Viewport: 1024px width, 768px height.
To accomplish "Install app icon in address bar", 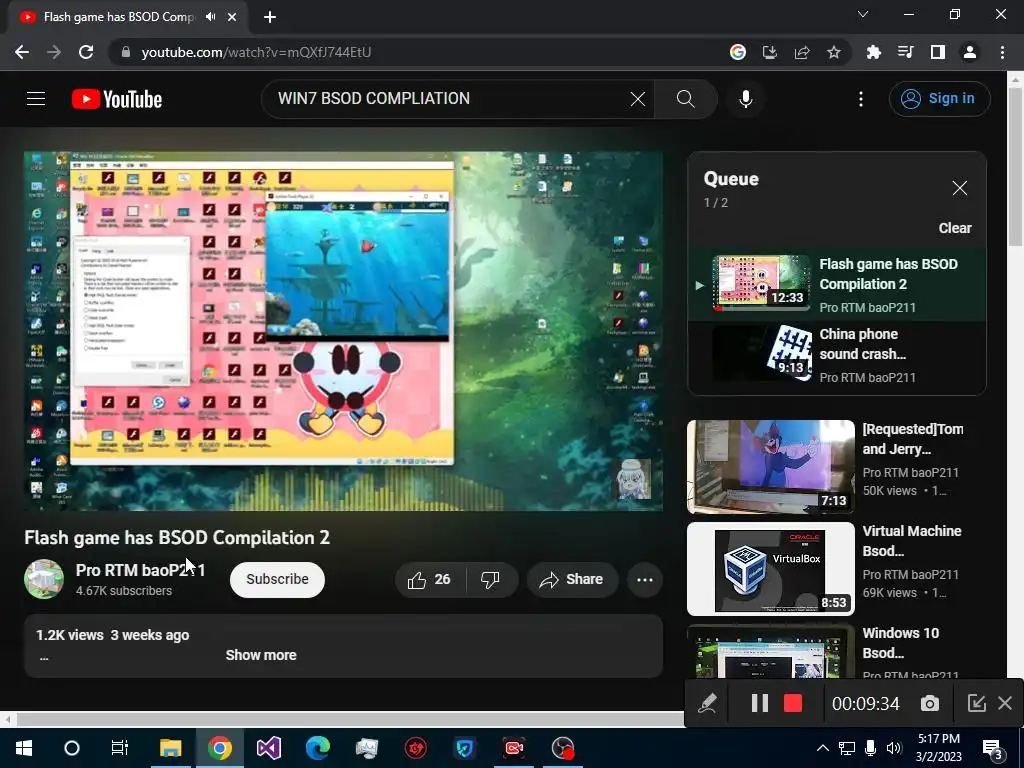I will click(x=770, y=52).
